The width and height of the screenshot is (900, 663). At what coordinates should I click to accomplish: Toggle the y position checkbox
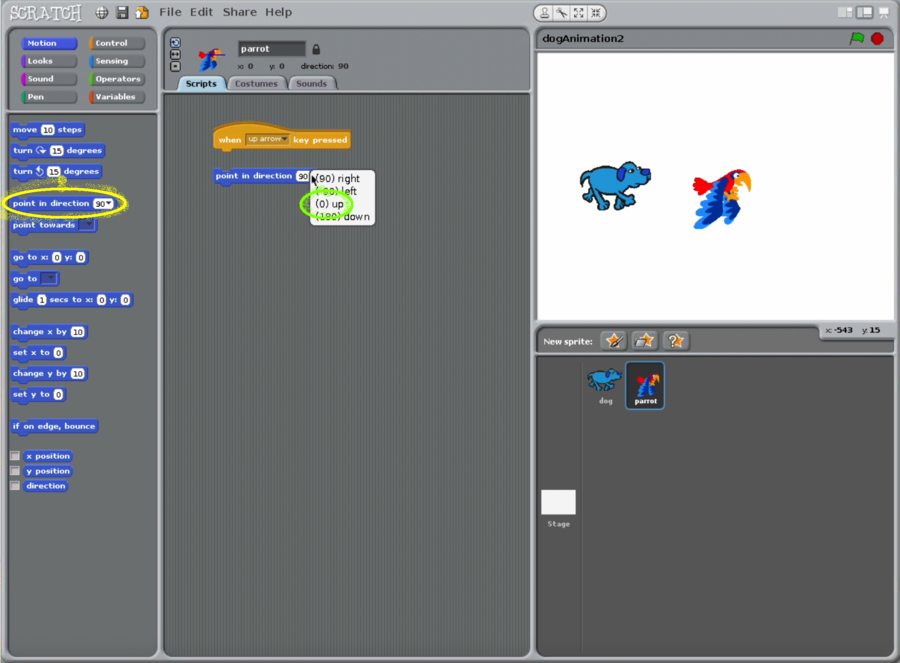coord(15,471)
